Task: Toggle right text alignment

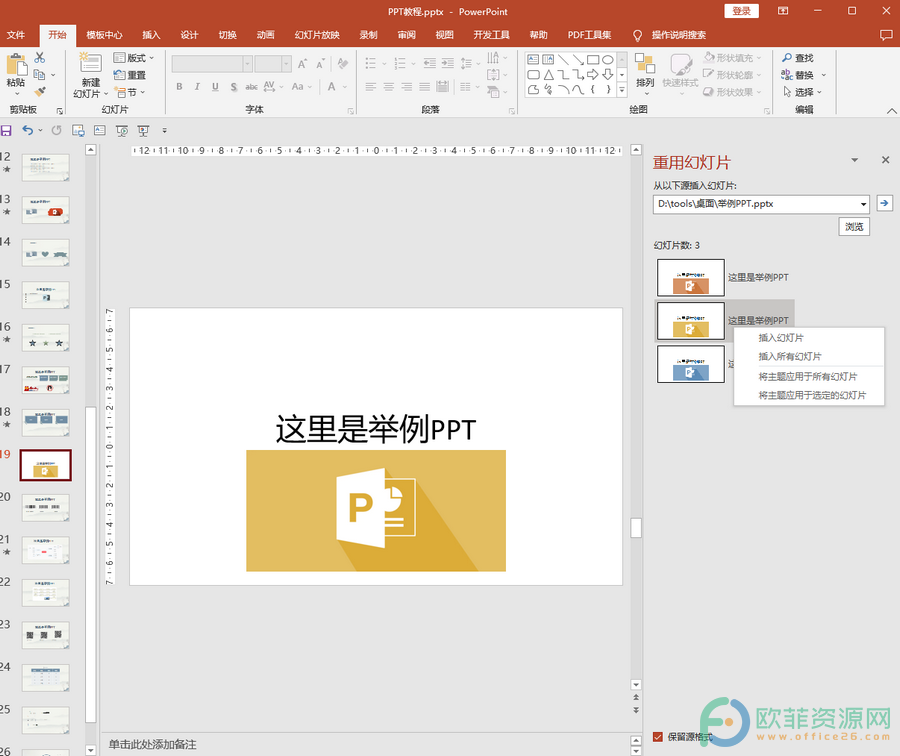Action: 407,87
